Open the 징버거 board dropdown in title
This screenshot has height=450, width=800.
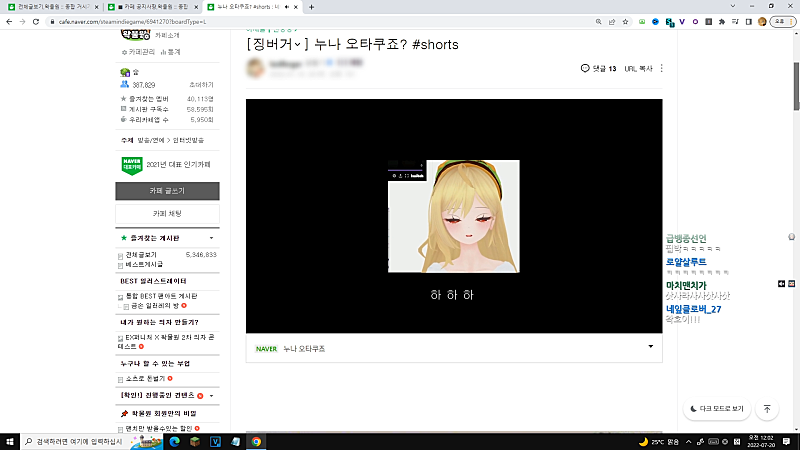[297, 45]
